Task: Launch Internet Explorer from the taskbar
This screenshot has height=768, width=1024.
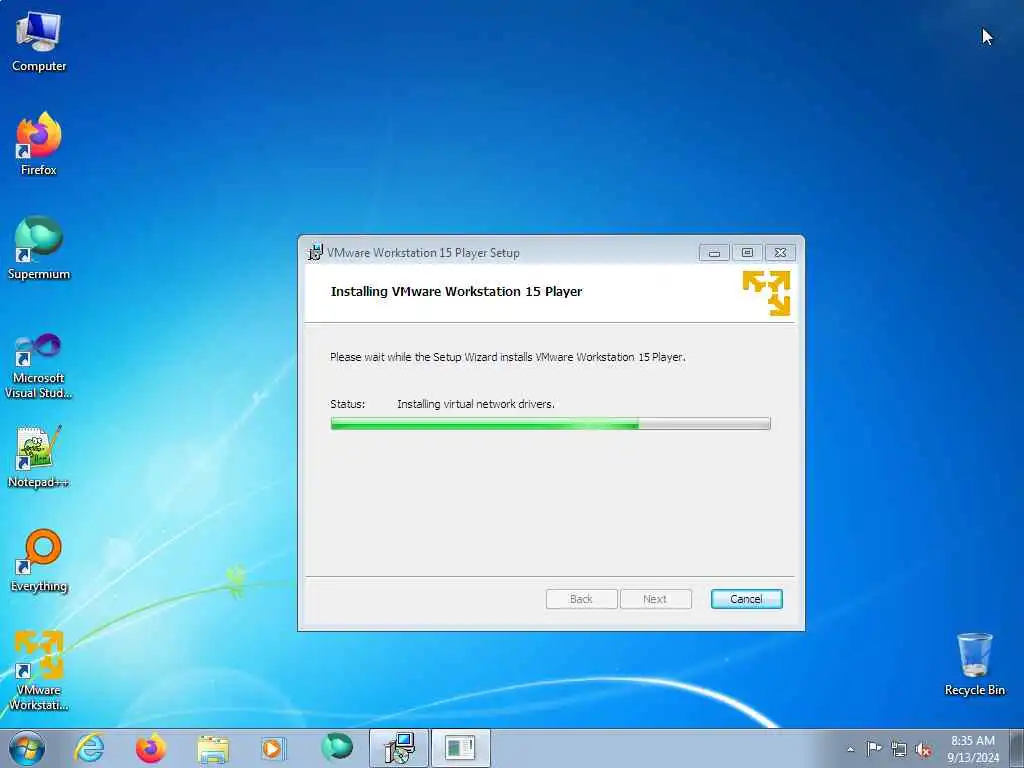Action: click(89, 748)
